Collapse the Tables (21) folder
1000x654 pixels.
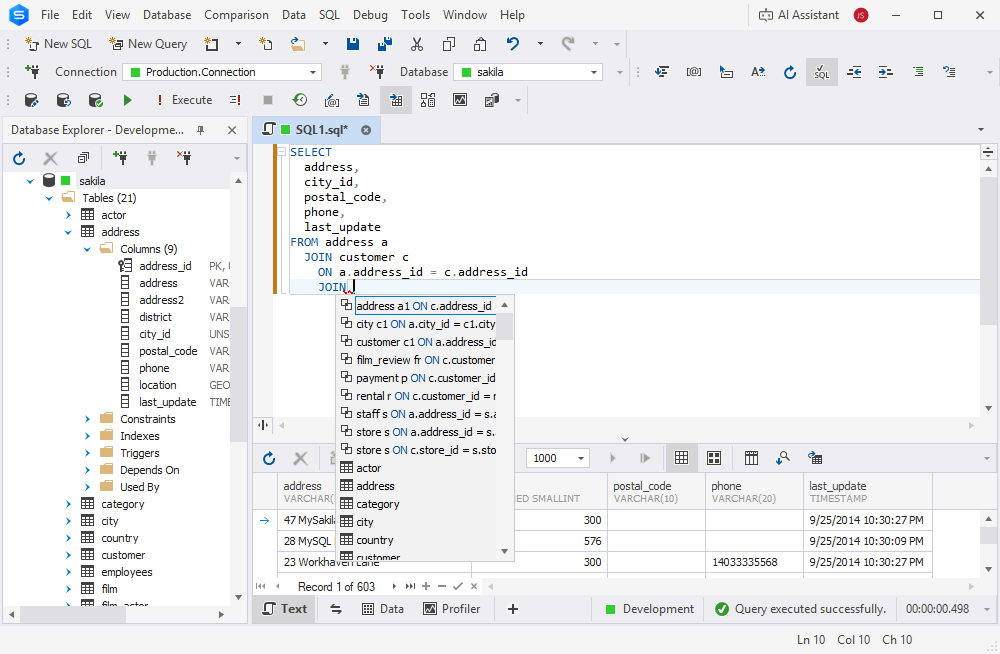pyautogui.click(x=49, y=198)
